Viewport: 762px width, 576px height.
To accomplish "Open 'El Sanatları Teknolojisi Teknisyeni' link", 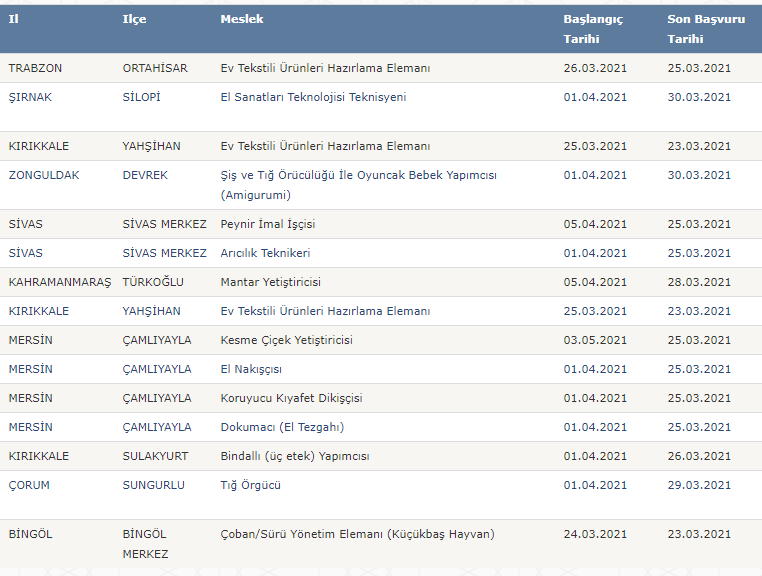I will 313,97.
